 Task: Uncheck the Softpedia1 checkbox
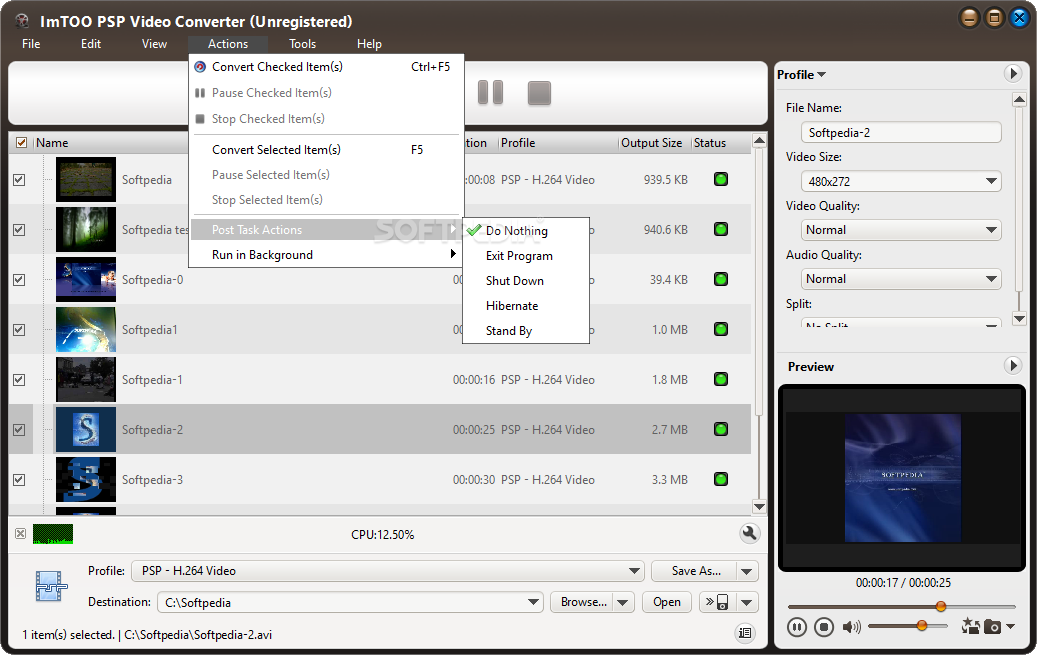click(x=19, y=329)
